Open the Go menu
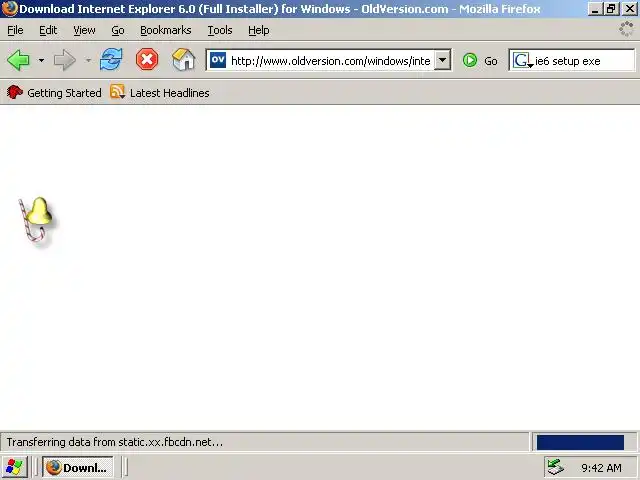Image resolution: width=640 pixels, height=480 pixels. point(118,30)
